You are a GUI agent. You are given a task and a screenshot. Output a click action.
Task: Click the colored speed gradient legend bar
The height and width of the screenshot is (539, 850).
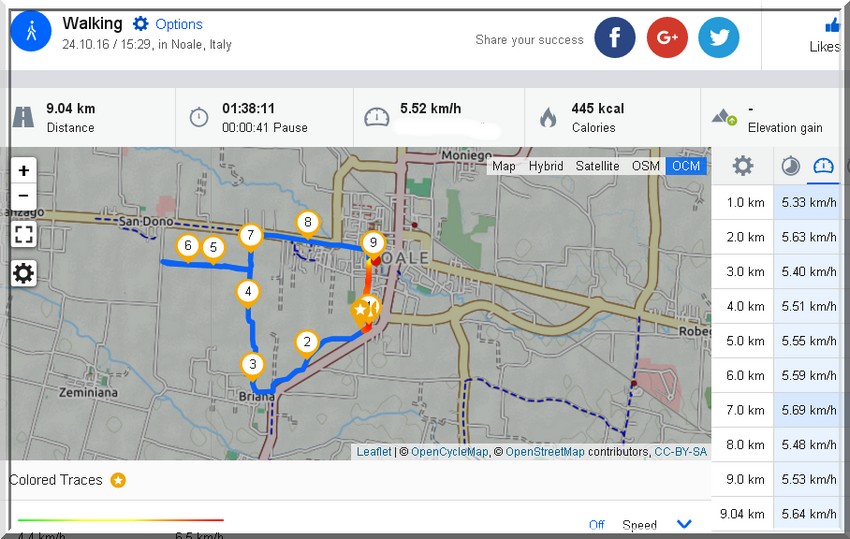point(120,520)
